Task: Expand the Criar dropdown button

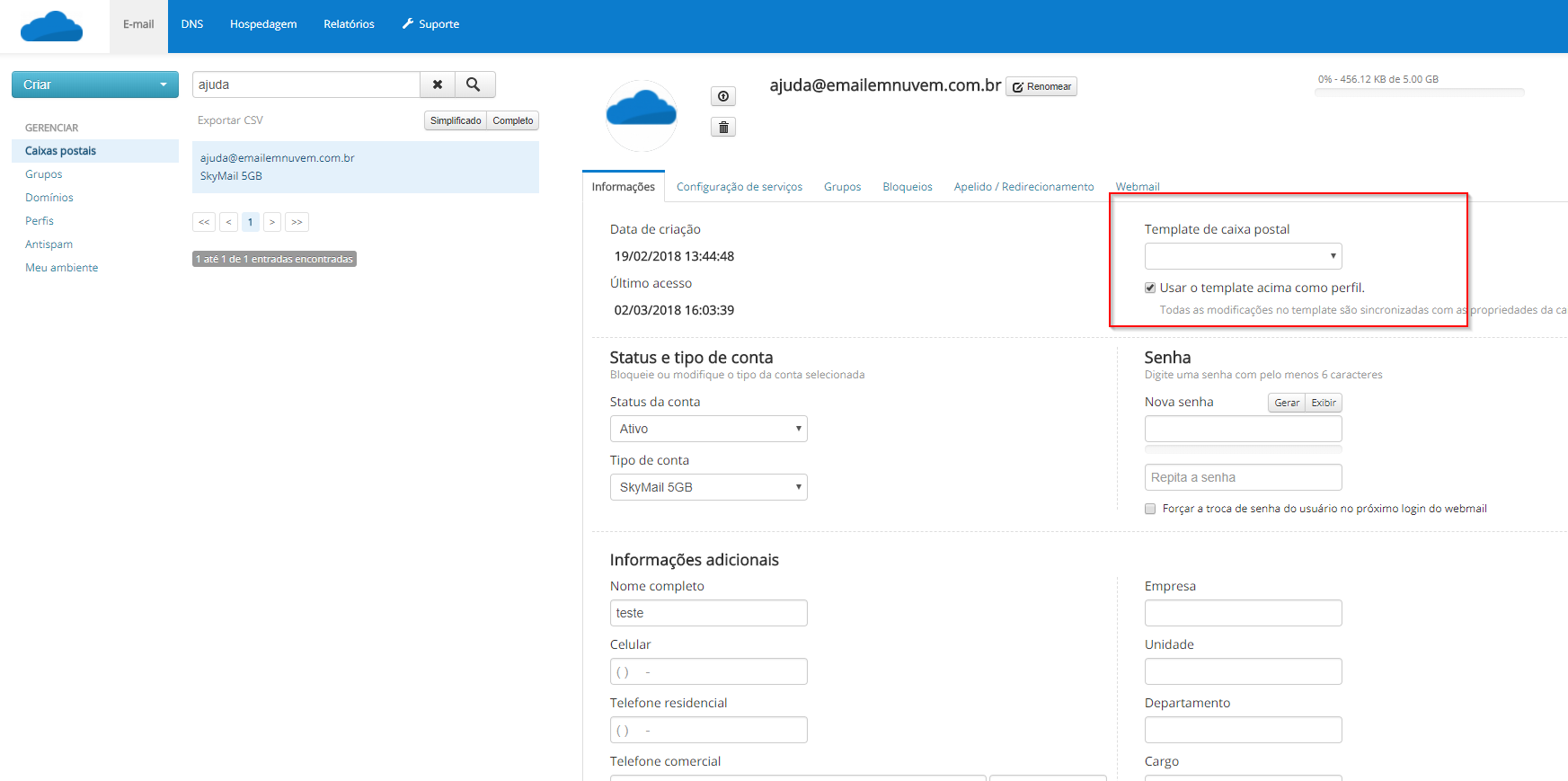Action: click(95, 84)
